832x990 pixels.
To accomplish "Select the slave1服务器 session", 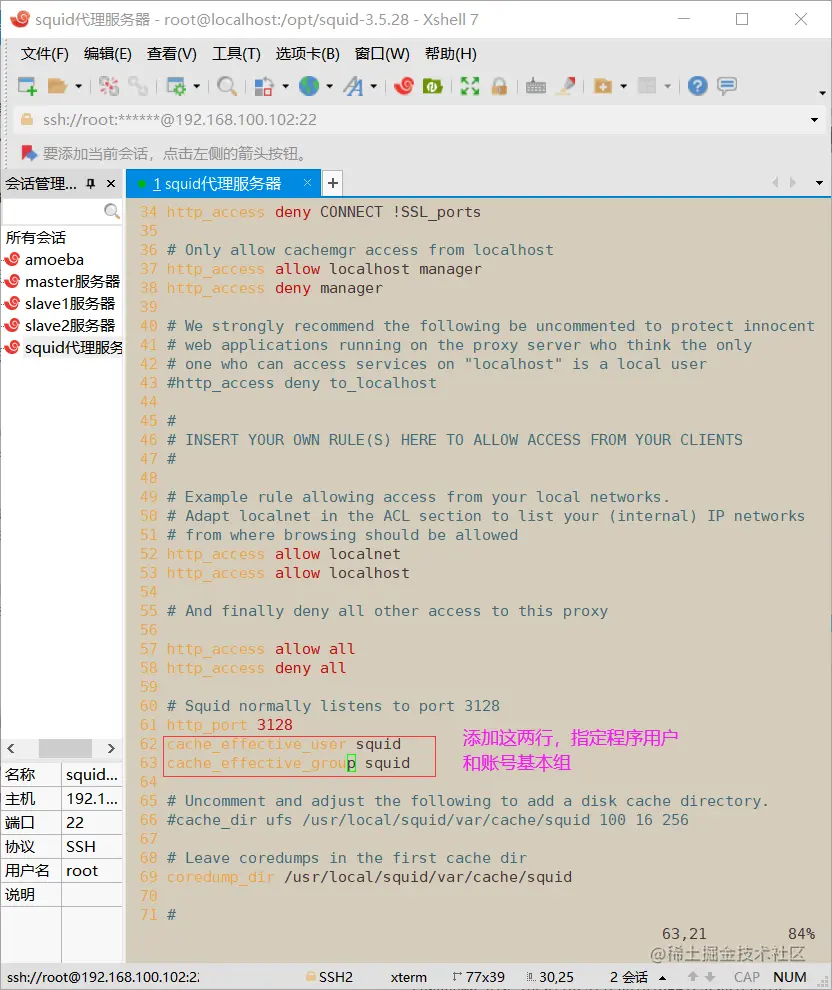I will pyautogui.click(x=70, y=304).
